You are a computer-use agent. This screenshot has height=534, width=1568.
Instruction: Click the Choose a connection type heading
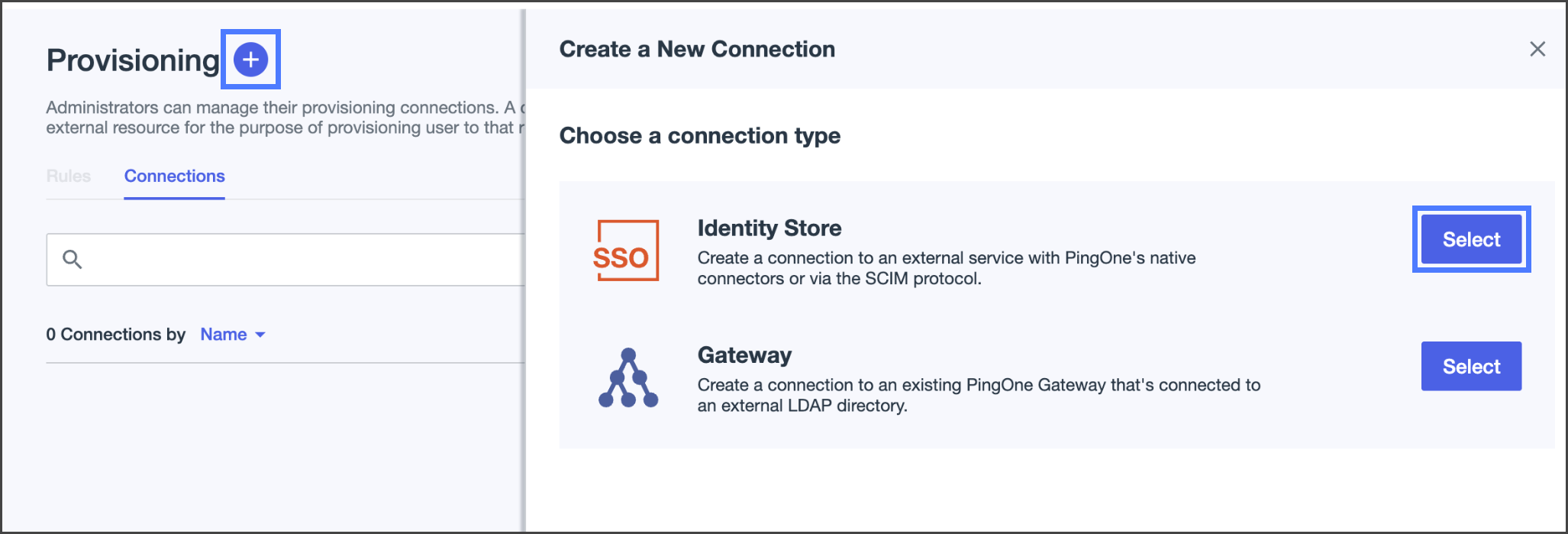pos(699,136)
